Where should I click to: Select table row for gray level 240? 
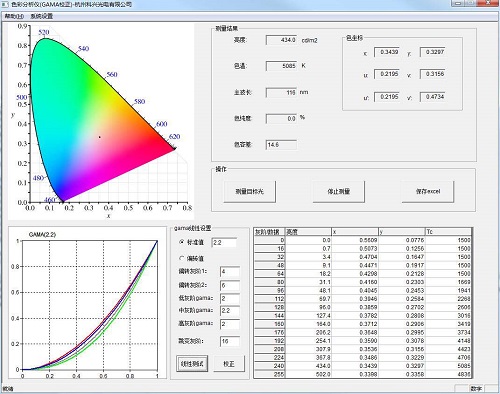pyautogui.click(x=363, y=366)
